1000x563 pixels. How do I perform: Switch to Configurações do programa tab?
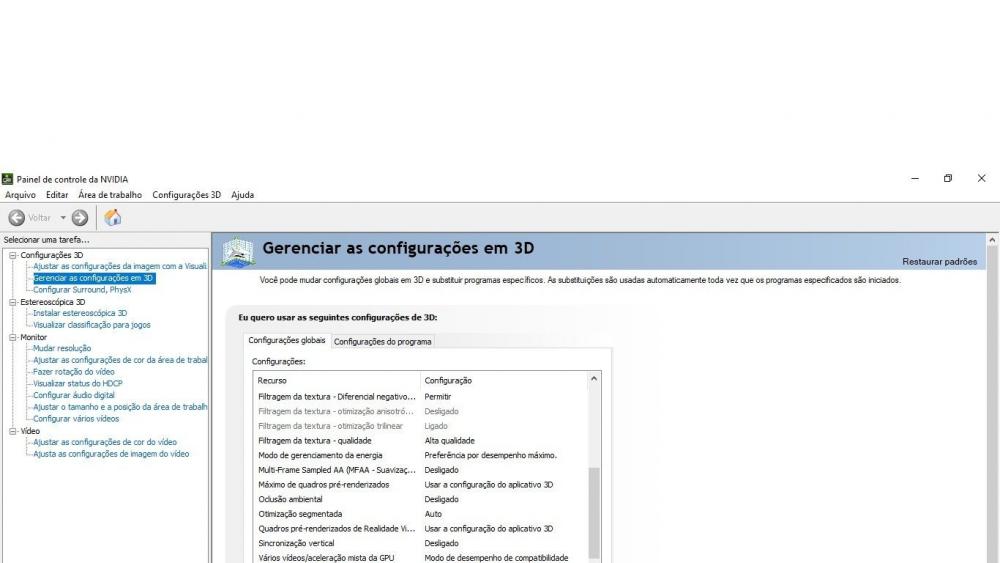pos(383,342)
